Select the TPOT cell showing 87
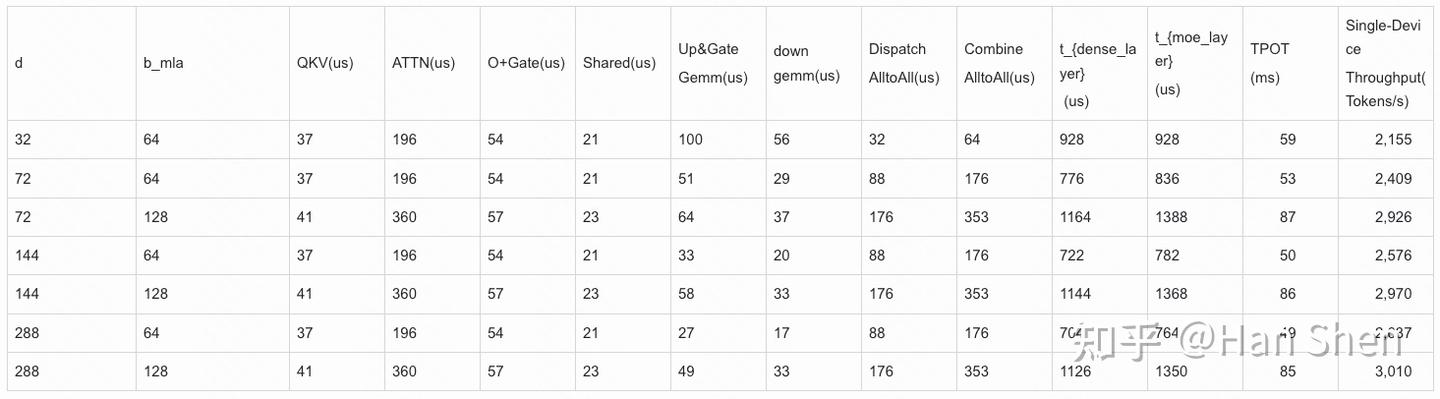The width and height of the screenshot is (1440, 399). pyautogui.click(x=1287, y=217)
